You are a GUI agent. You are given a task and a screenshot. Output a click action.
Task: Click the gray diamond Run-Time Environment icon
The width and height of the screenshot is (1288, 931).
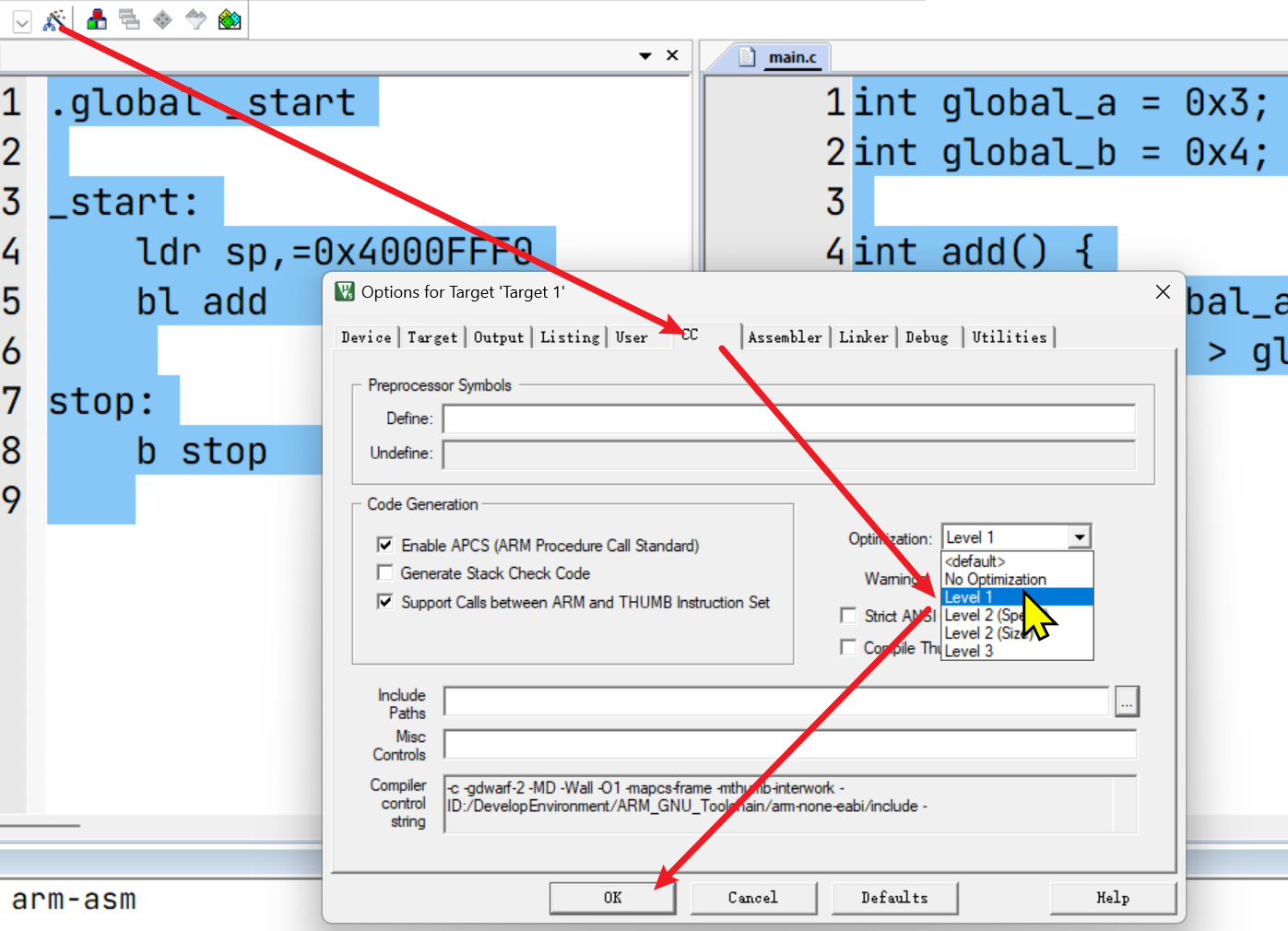click(x=163, y=19)
